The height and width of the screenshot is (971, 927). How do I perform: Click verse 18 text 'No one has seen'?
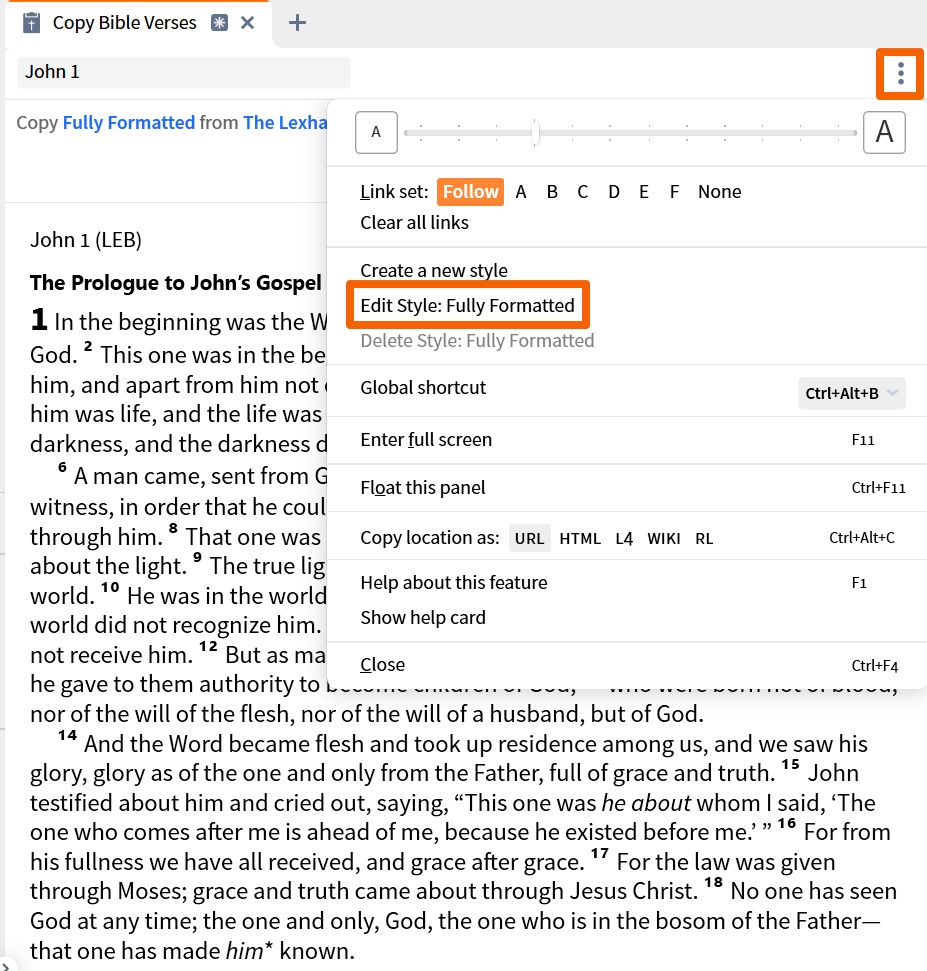814,891
